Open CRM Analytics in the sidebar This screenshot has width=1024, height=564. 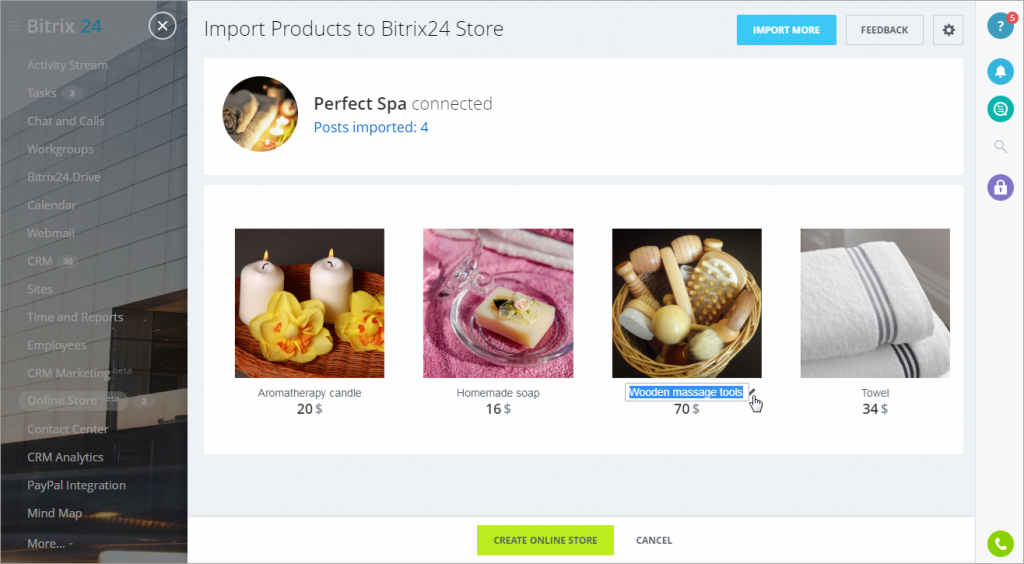tap(65, 457)
